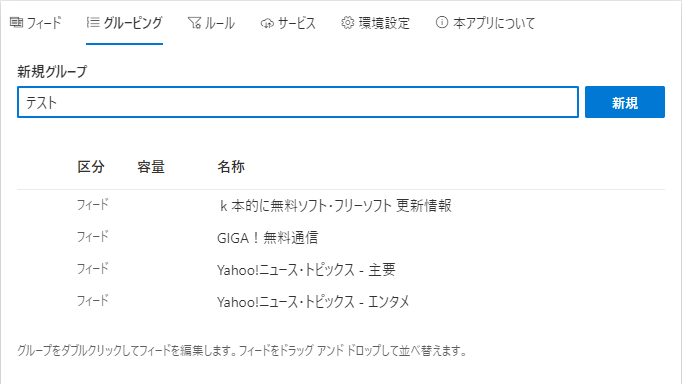This screenshot has height=384, width=682.
Task: Click the blue 新規 button
Action: point(625,102)
